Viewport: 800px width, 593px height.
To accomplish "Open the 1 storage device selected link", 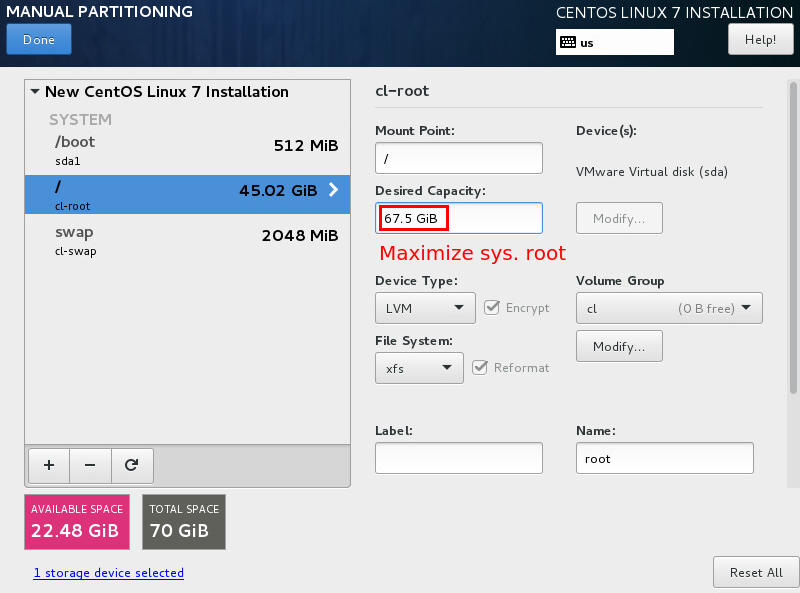I will [108, 573].
